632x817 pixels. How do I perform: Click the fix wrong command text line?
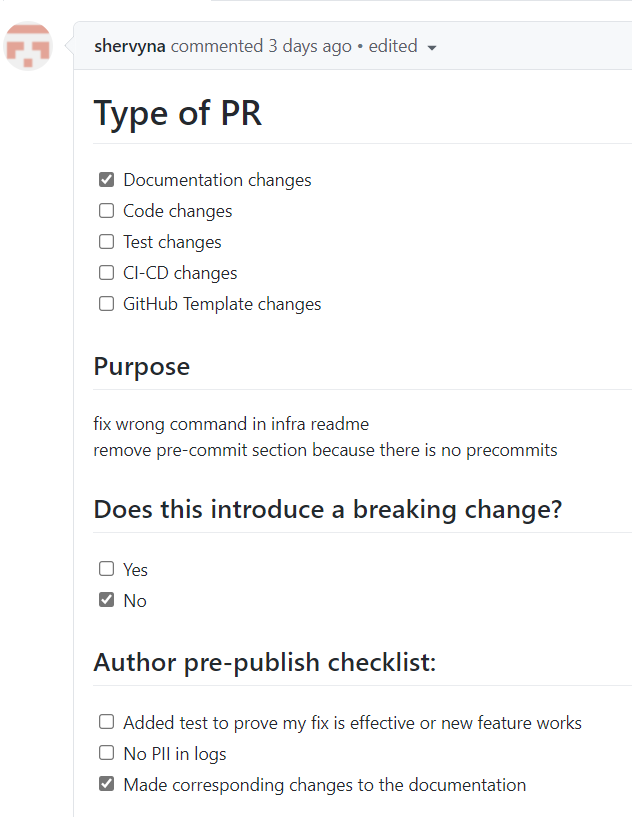coord(231,423)
